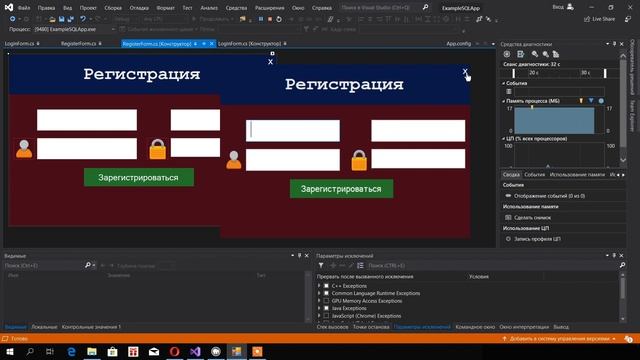Click Zoom In on the diagnostics timeline
This screenshot has width=640, height=360.
point(535,54)
